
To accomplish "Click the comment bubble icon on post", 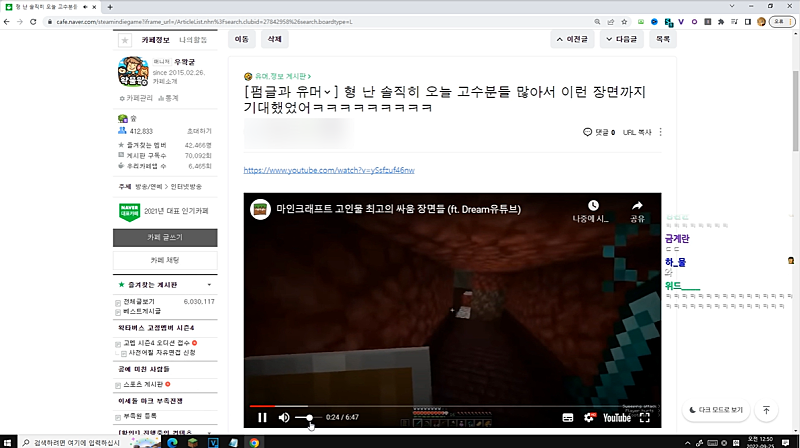I will (587, 132).
